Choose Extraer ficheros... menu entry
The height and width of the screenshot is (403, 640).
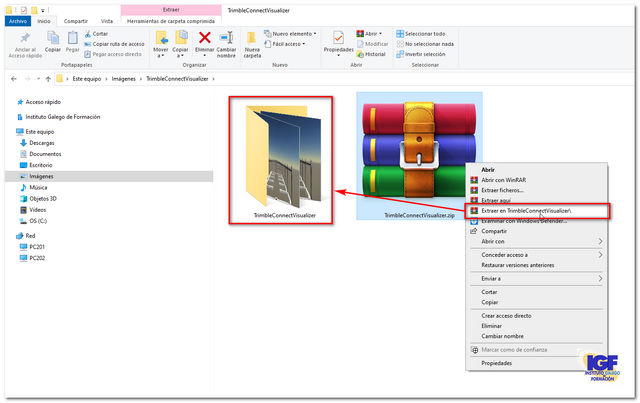tap(502, 190)
